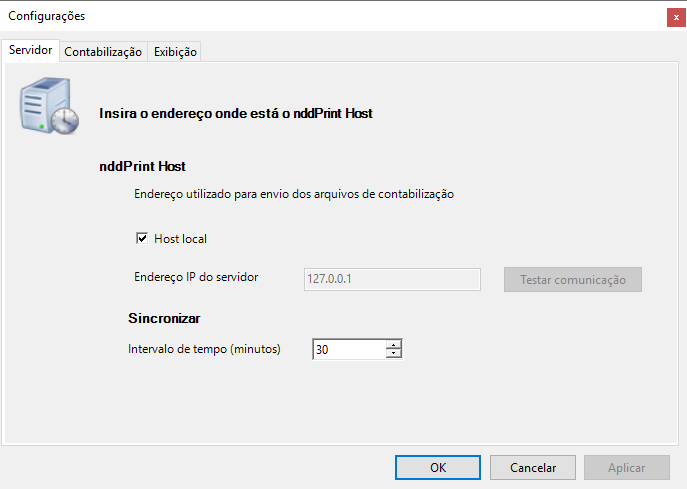Toggle the Host local checkbox

141,239
